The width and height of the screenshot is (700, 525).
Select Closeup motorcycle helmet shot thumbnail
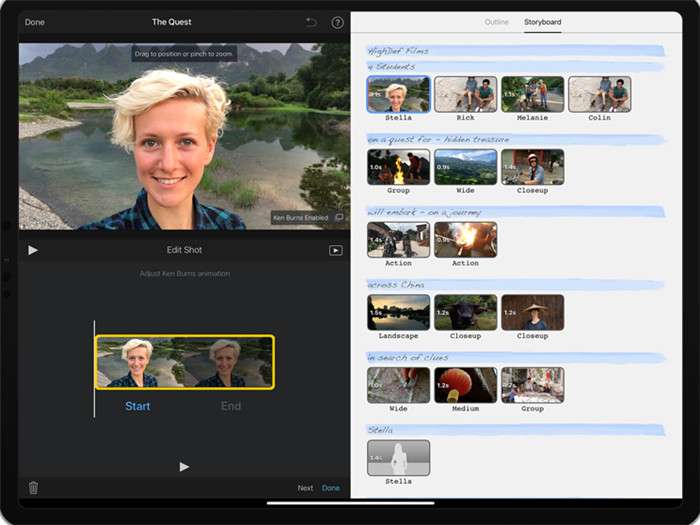pyautogui.click(x=532, y=167)
